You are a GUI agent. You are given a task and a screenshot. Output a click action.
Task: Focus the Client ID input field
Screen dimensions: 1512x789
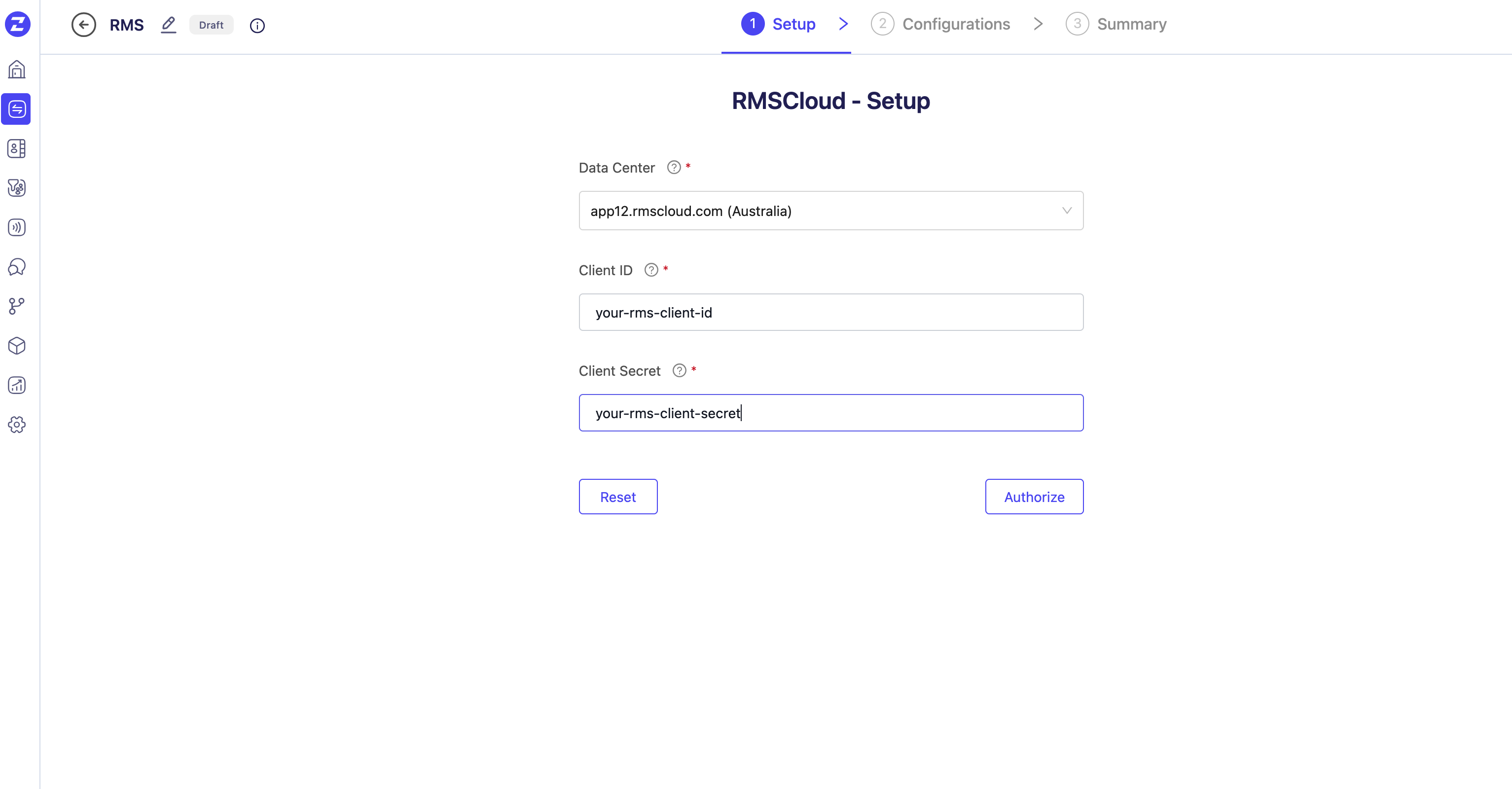coord(830,312)
